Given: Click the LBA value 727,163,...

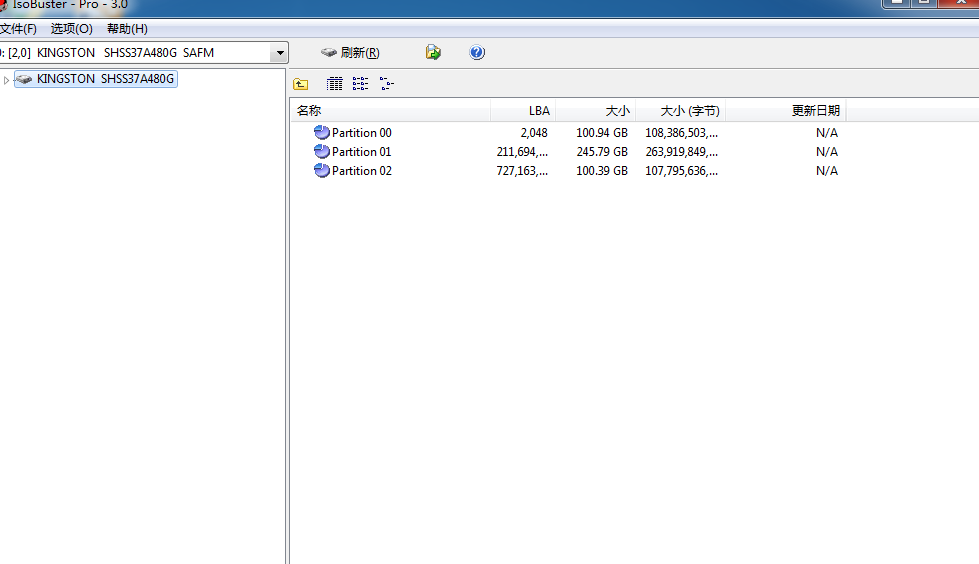Looking at the screenshot, I should click(522, 171).
